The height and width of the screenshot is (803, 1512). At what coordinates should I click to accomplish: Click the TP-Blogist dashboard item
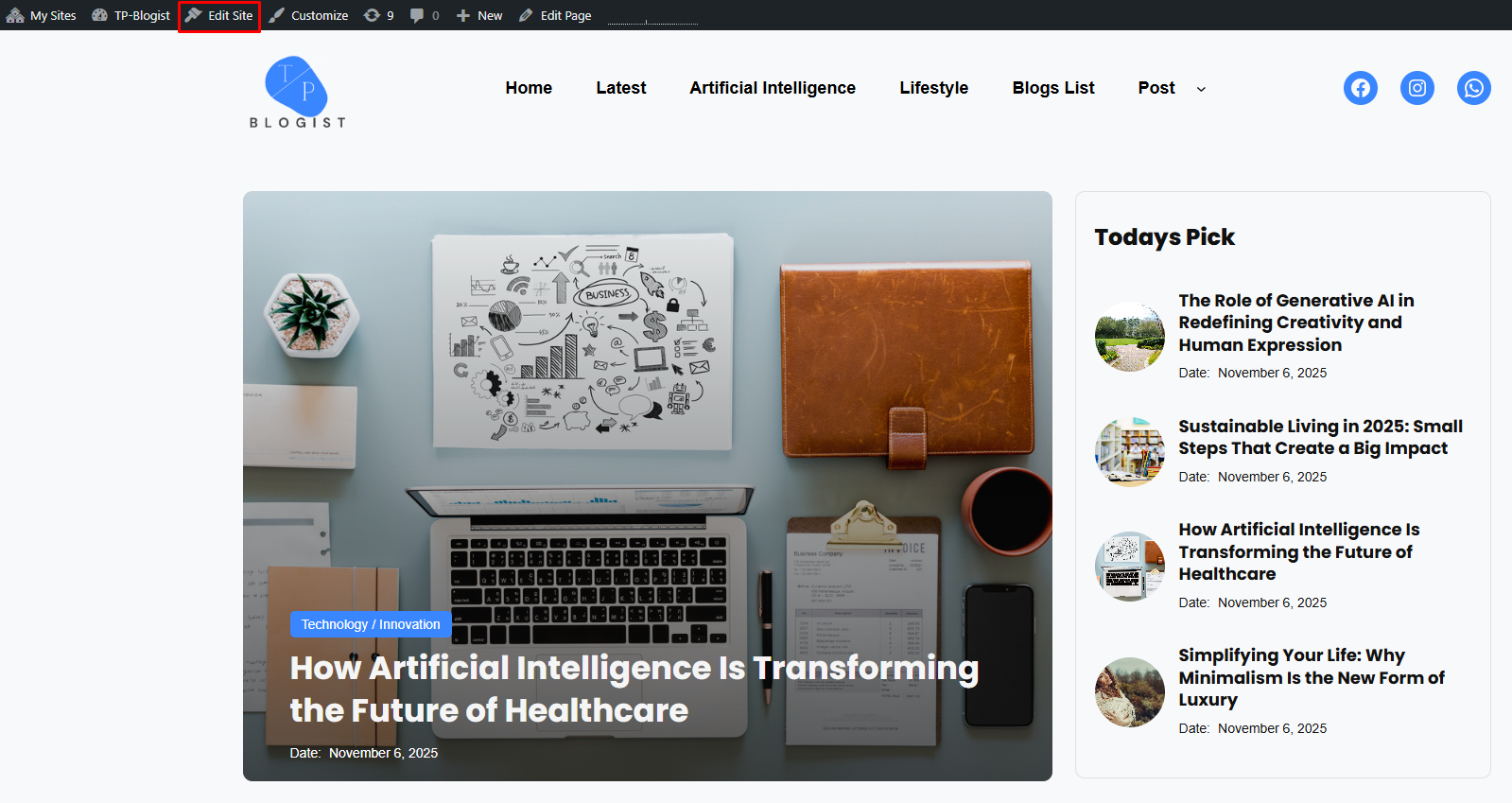coord(131,15)
